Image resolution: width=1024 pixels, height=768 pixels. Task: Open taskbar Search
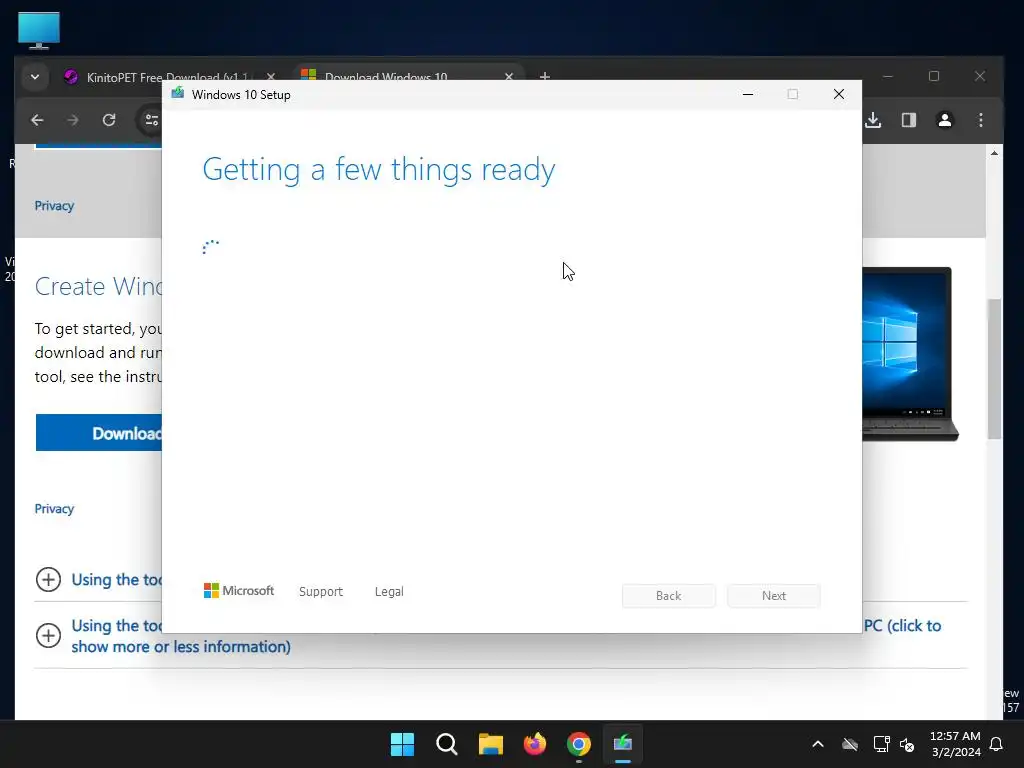[447, 744]
